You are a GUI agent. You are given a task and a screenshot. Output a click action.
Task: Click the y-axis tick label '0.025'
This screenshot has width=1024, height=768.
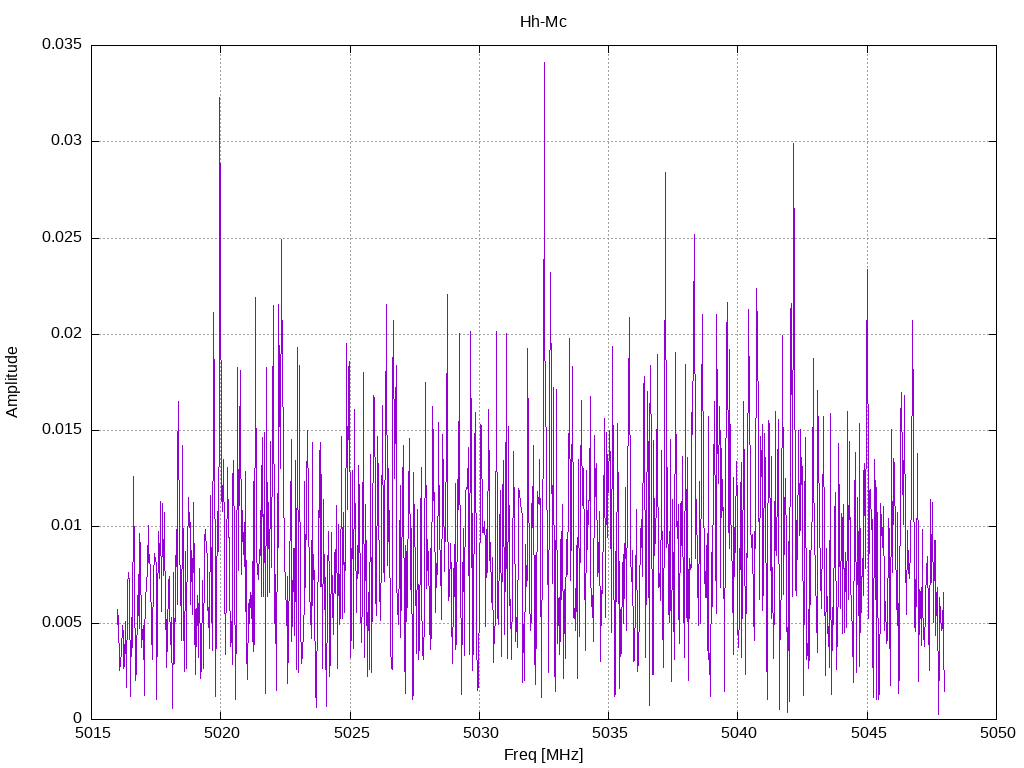[62, 237]
